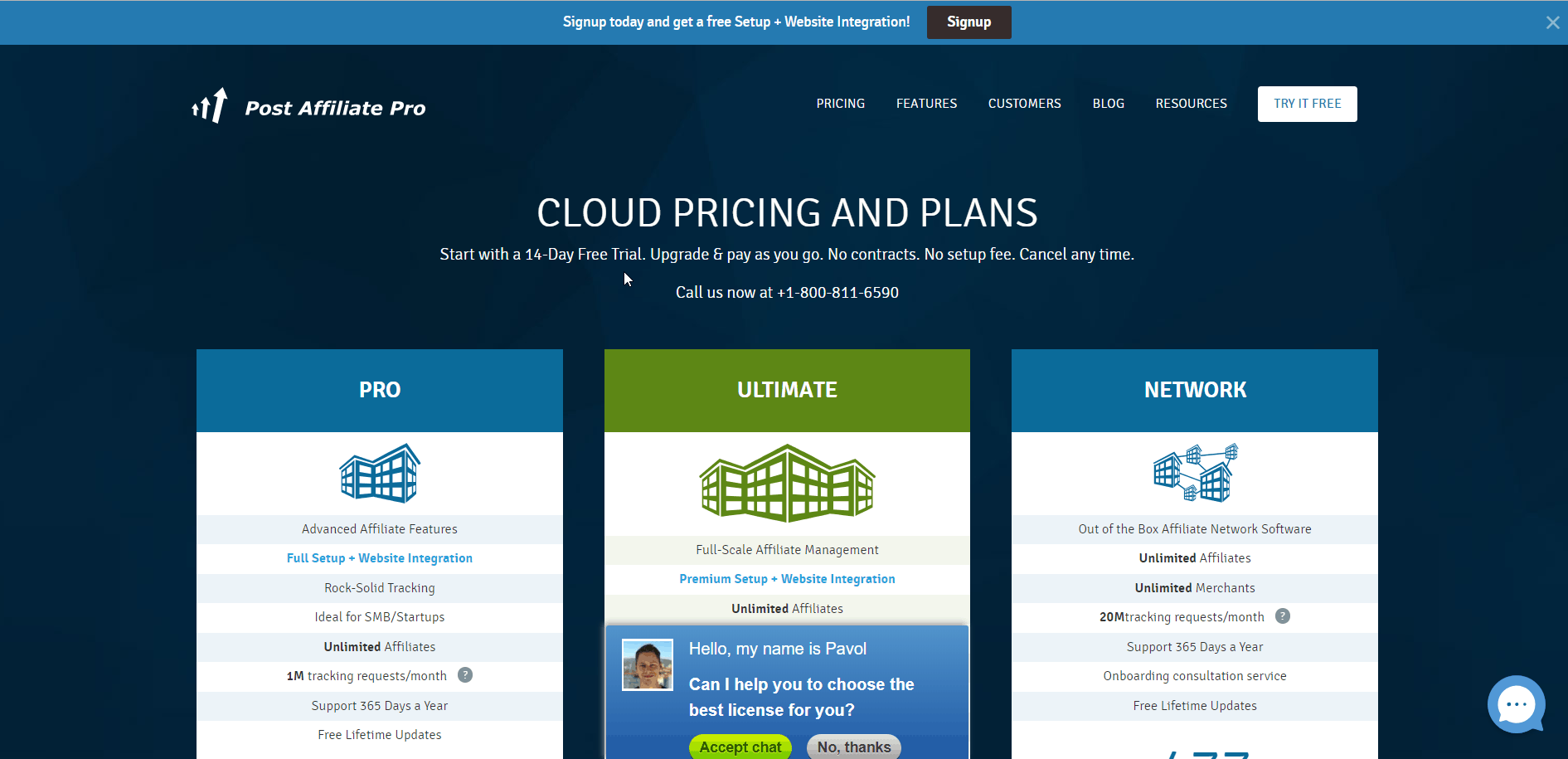This screenshot has height=759, width=1568.
Task: Click Premium Setup + Website Integration link
Action: [787, 579]
